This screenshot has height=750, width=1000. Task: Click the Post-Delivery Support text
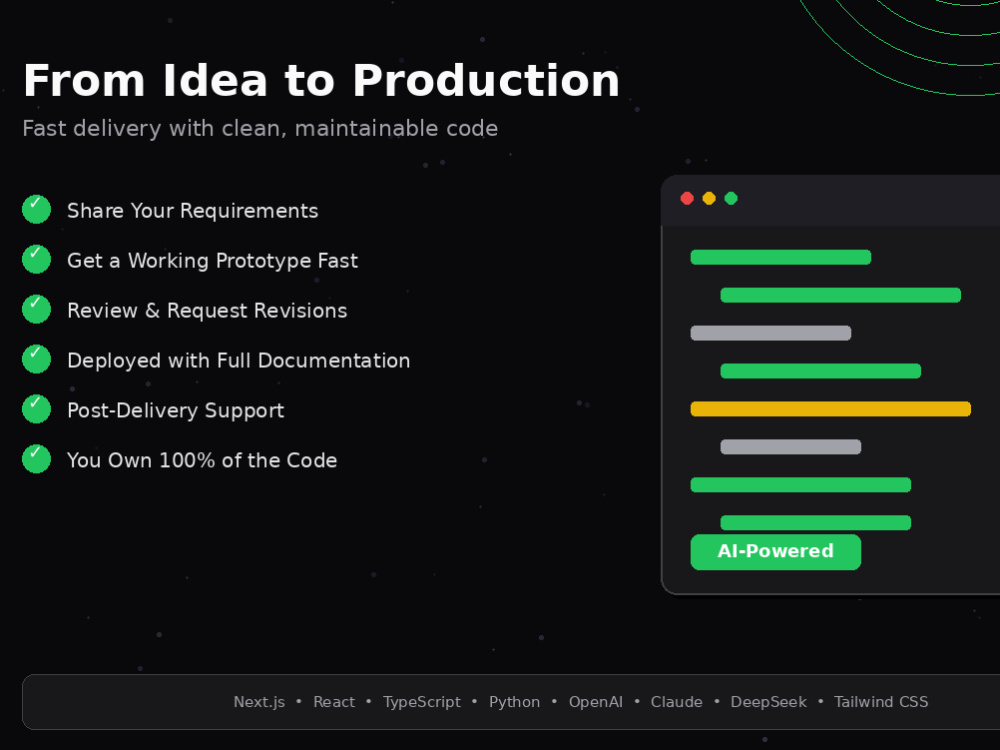click(175, 411)
